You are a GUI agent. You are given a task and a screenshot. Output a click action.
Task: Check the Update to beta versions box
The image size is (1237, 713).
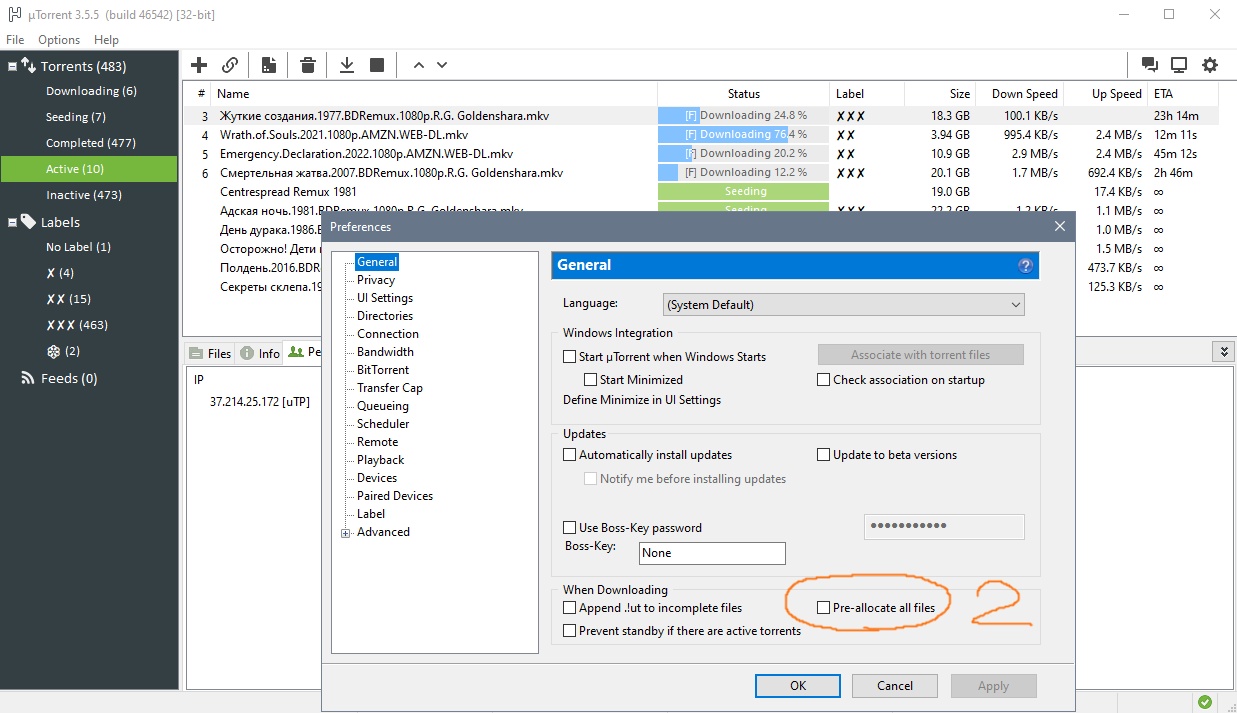[x=824, y=455]
